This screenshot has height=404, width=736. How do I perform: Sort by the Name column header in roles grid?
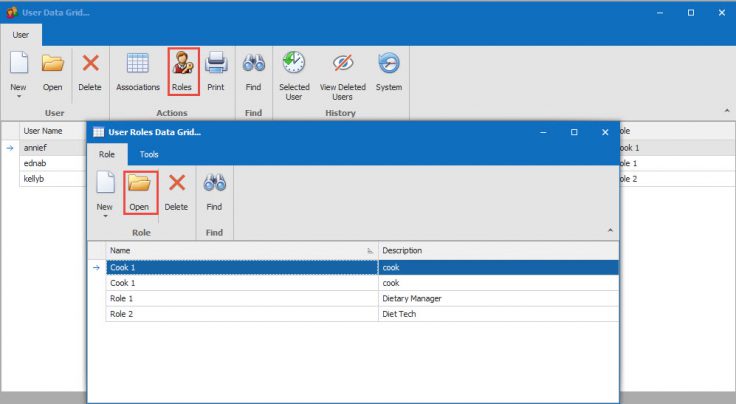pyautogui.click(x=240, y=250)
